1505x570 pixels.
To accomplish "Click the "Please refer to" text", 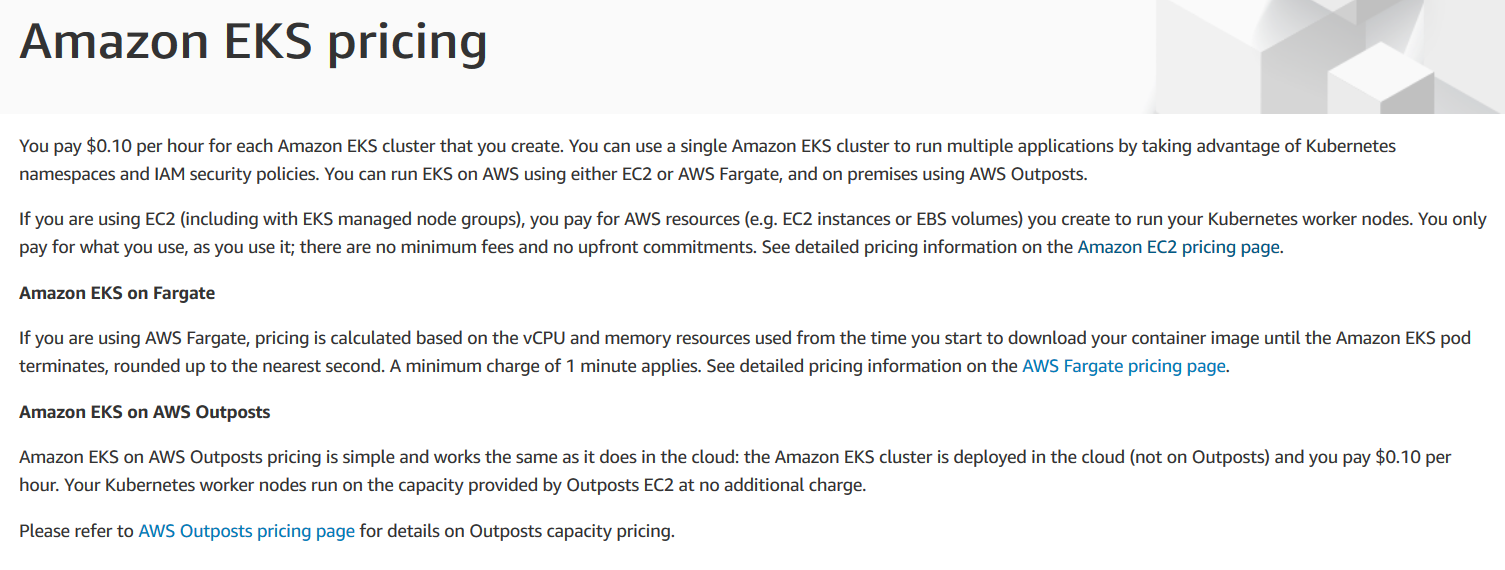I will click(x=76, y=531).
